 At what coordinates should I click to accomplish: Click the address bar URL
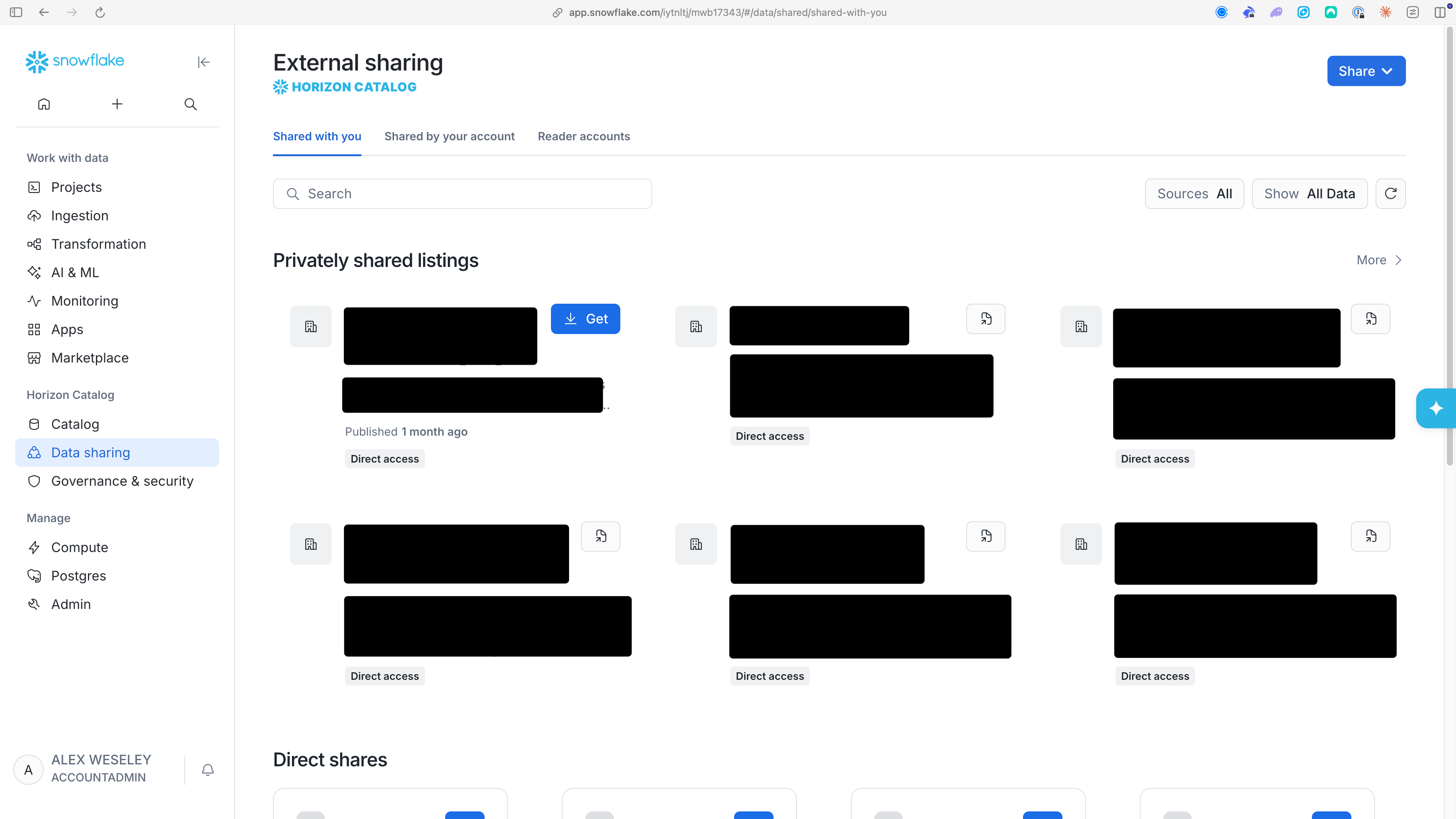point(728,13)
